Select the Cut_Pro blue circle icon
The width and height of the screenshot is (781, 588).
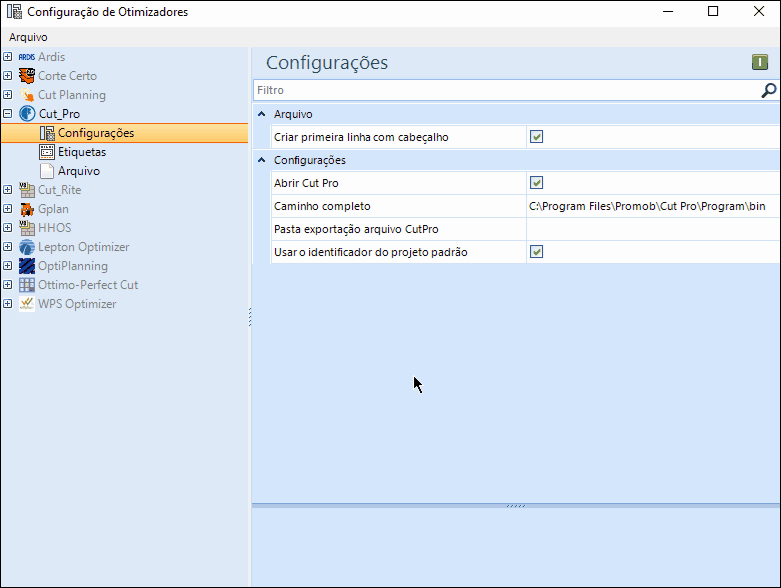(27, 114)
